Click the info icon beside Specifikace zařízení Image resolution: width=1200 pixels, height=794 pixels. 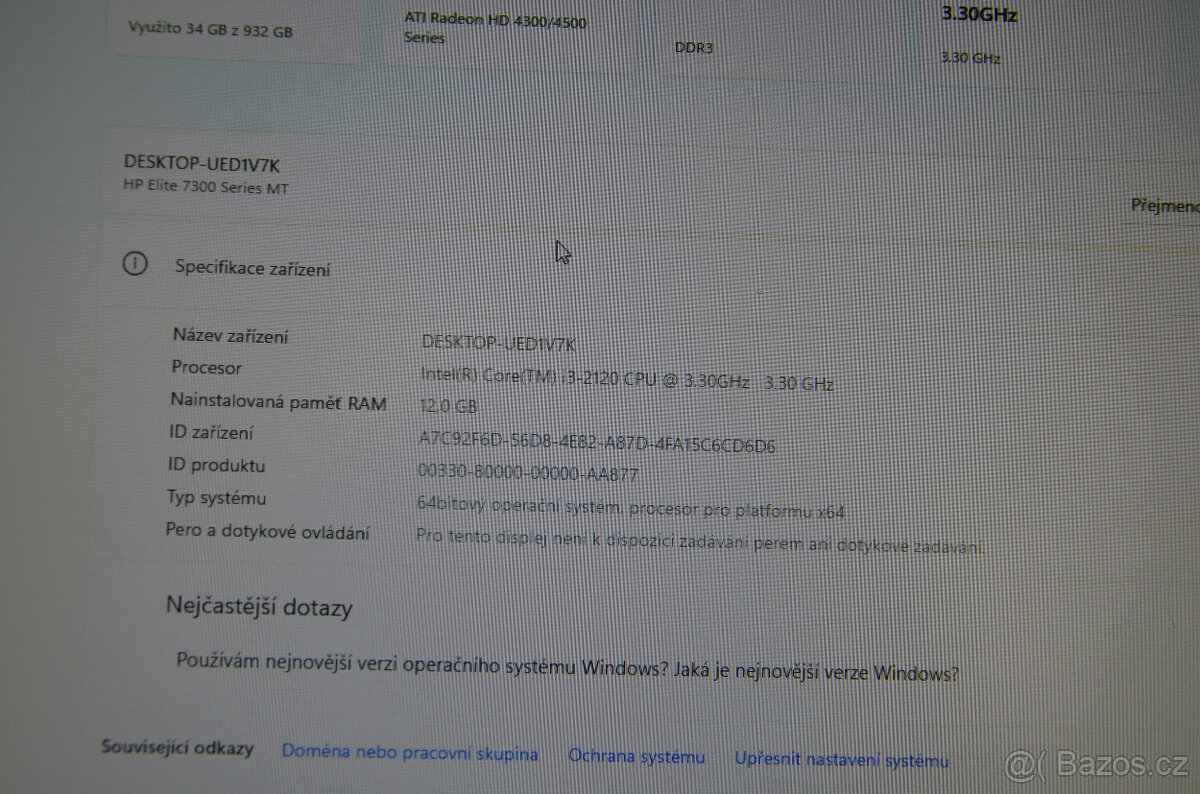click(134, 263)
